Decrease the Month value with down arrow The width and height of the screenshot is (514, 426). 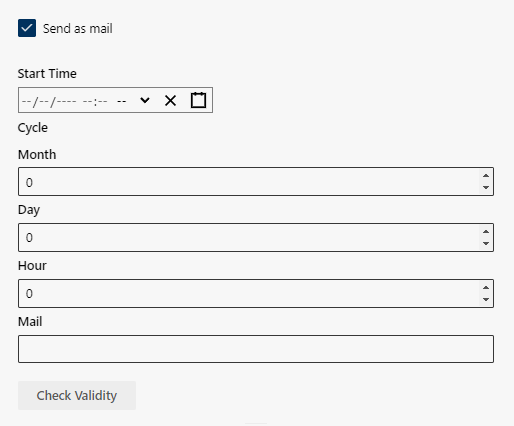coord(486,187)
